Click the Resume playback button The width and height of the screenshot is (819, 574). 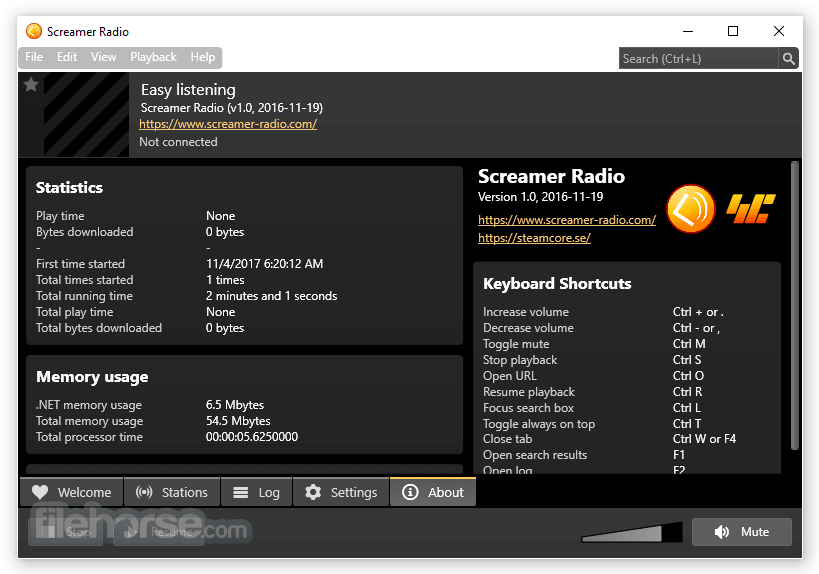pos(158,532)
